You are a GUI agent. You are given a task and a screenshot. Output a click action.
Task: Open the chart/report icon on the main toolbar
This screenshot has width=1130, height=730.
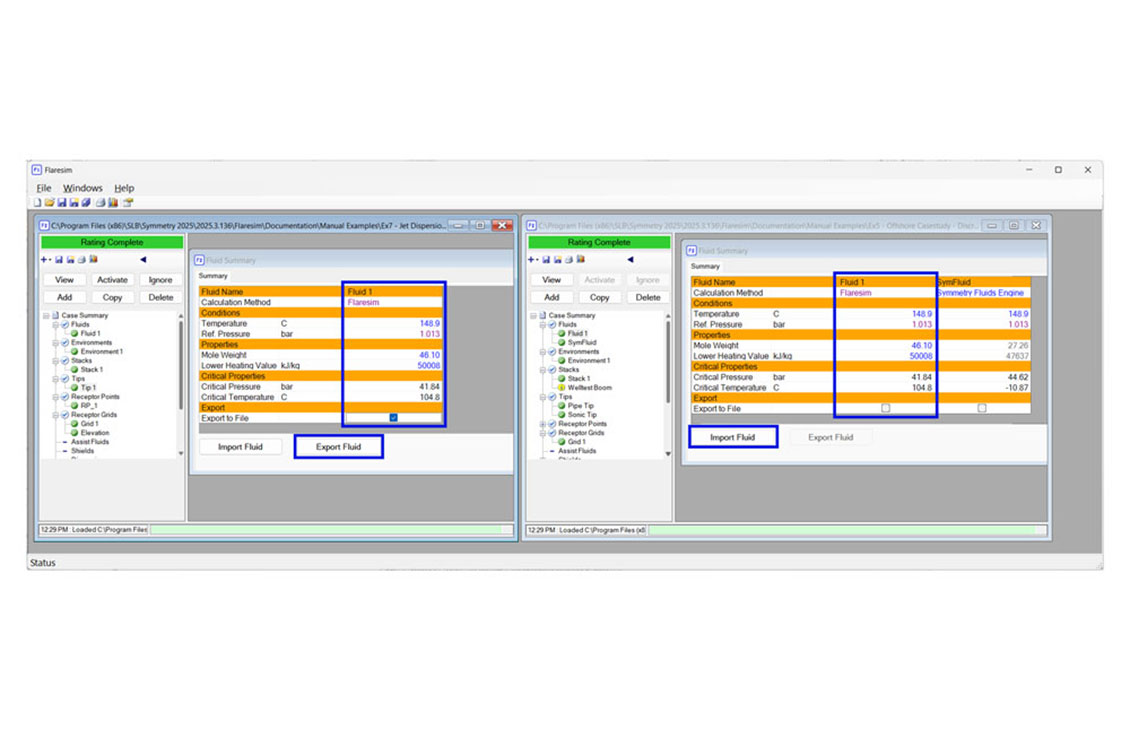point(112,203)
